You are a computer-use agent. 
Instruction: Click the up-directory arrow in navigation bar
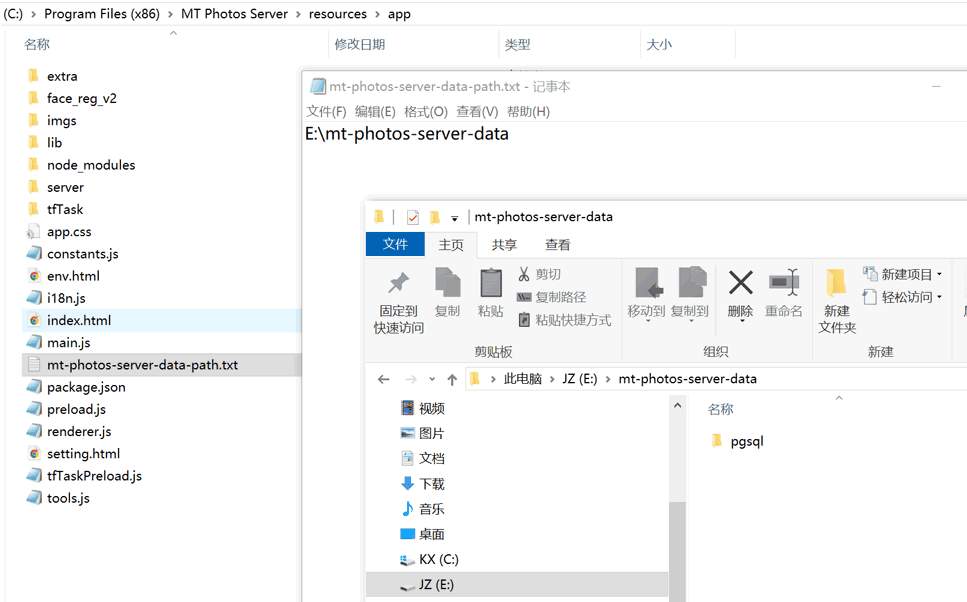pos(452,380)
